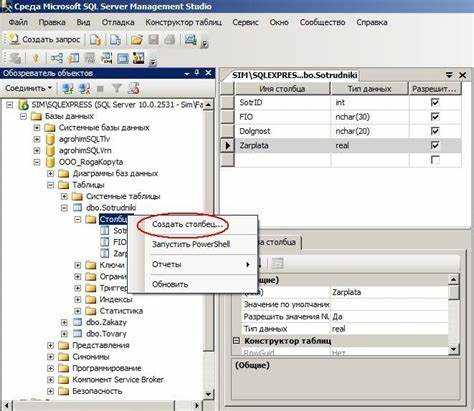Select the Статистика folder
This screenshot has width=474, height=411.
(121, 311)
